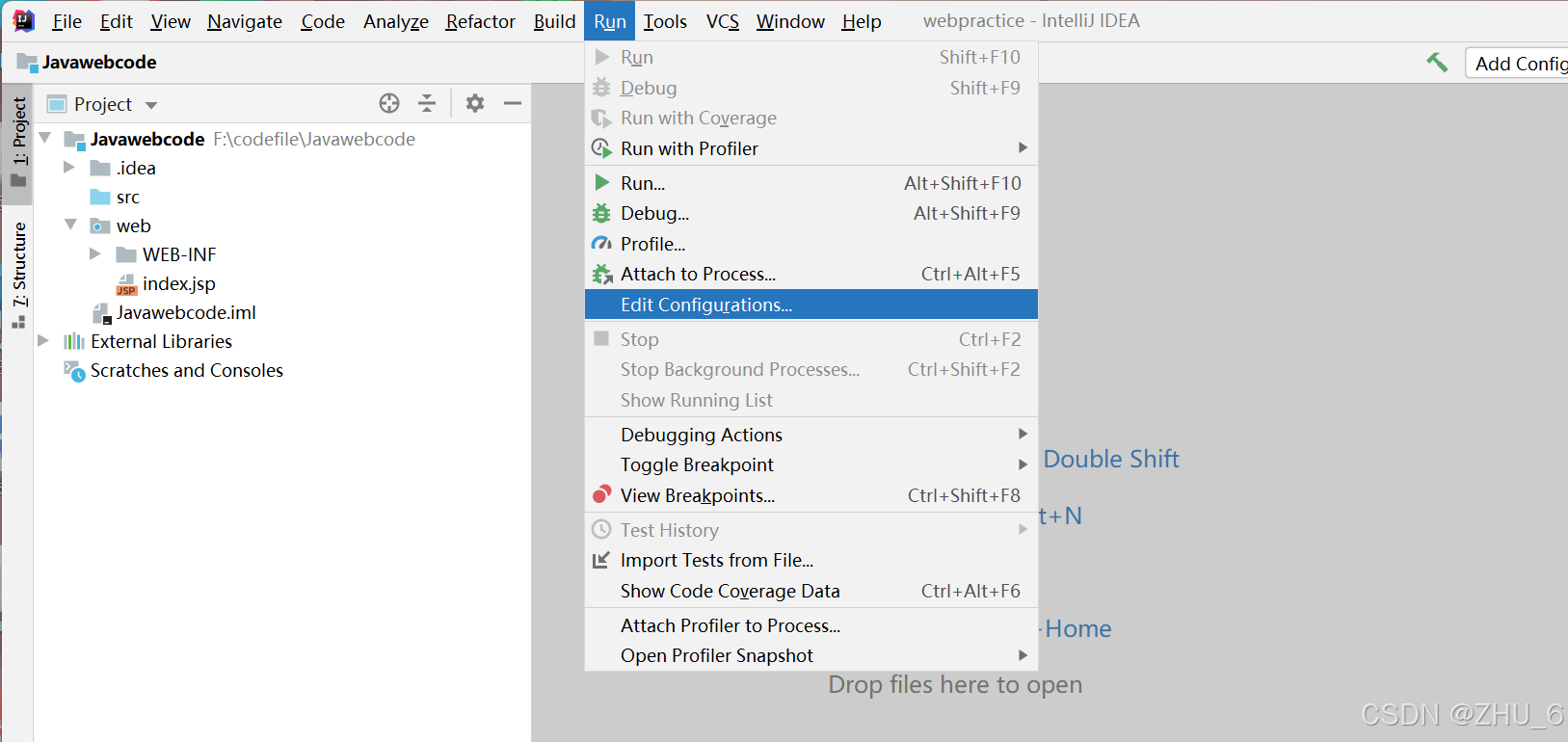Open the Project view dropdown arrow
This screenshot has height=742, width=1568.
[151, 105]
